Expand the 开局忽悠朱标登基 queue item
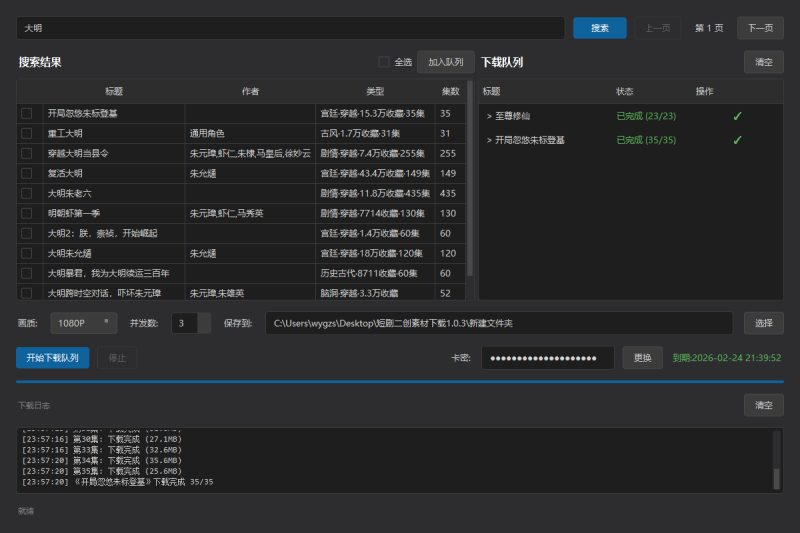Screen dimensions: 800x533 coord(489,140)
